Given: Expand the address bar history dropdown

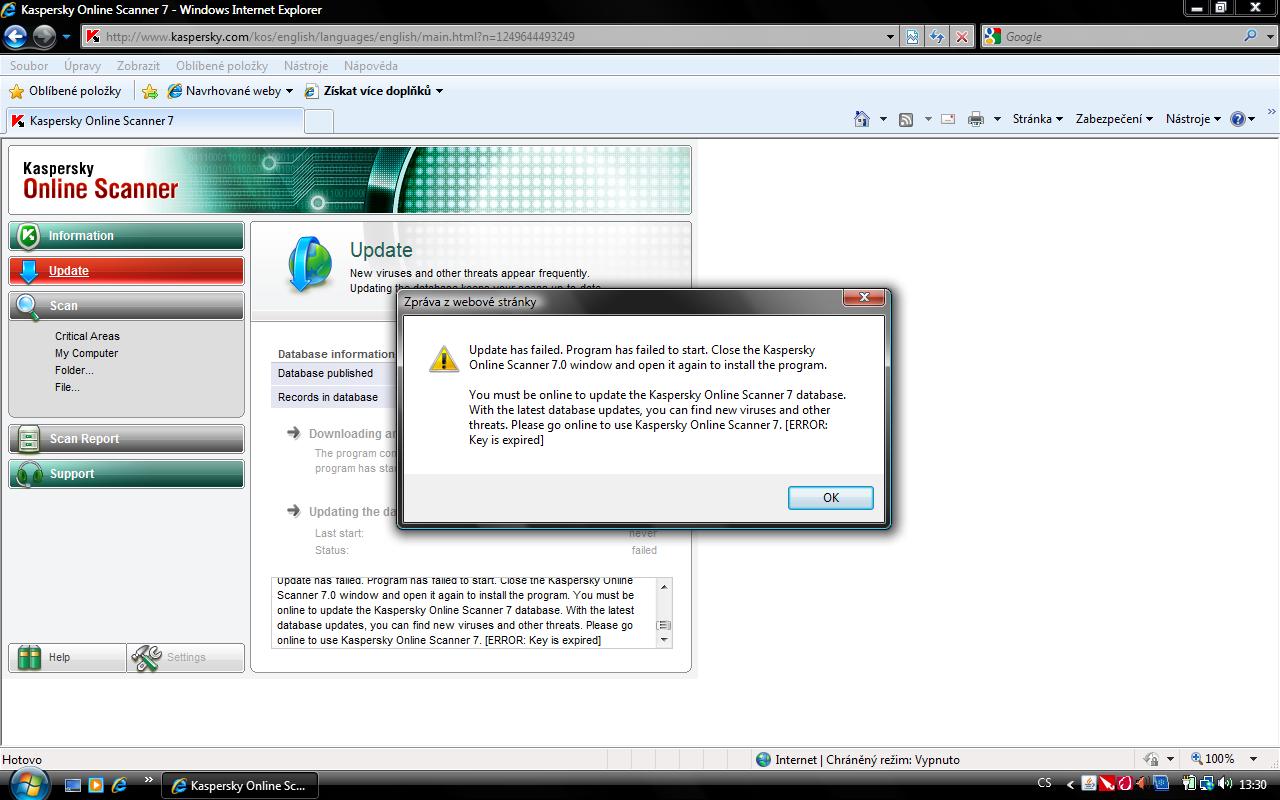Looking at the screenshot, I should 890,37.
